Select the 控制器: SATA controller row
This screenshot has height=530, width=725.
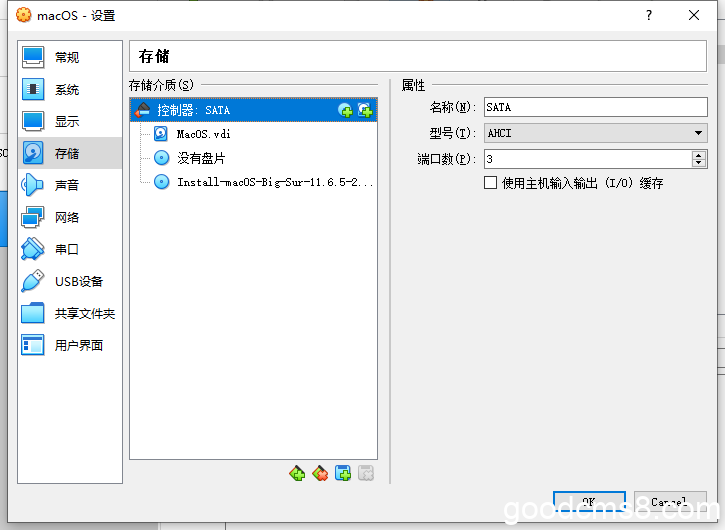pos(254,110)
